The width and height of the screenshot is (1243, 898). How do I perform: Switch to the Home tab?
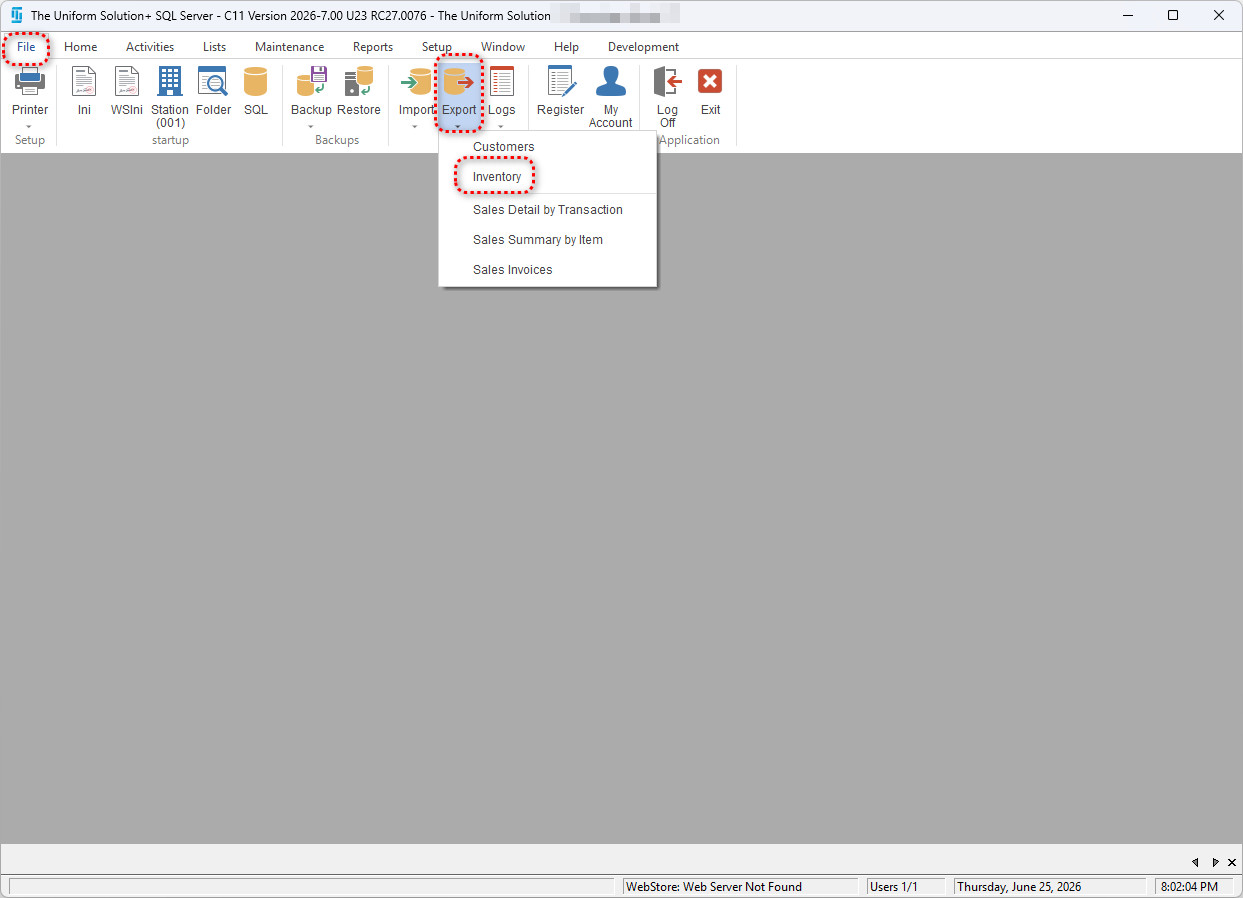click(81, 47)
